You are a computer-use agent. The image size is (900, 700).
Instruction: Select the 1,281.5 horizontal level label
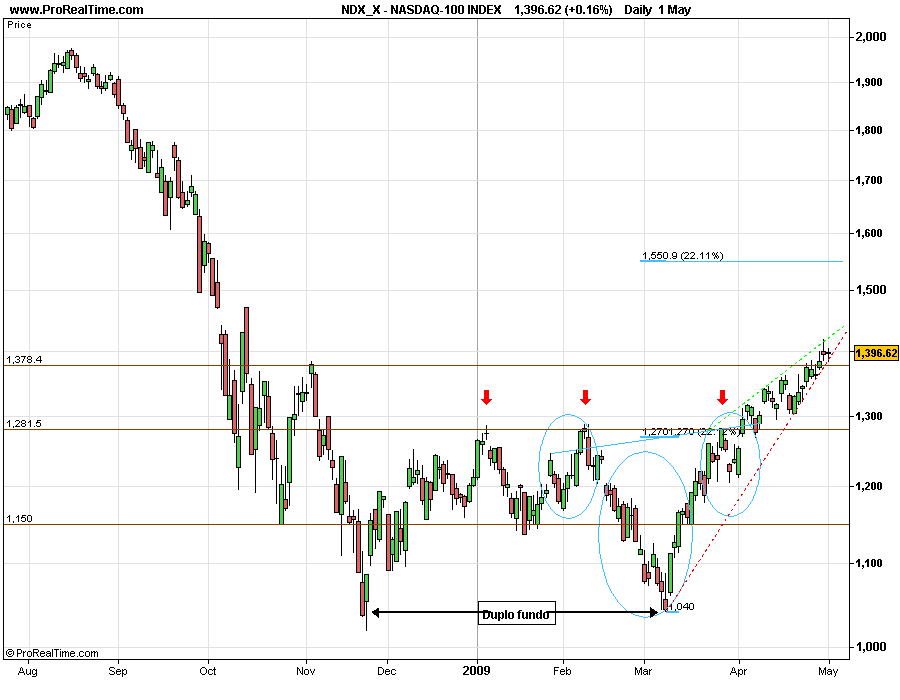(24, 424)
